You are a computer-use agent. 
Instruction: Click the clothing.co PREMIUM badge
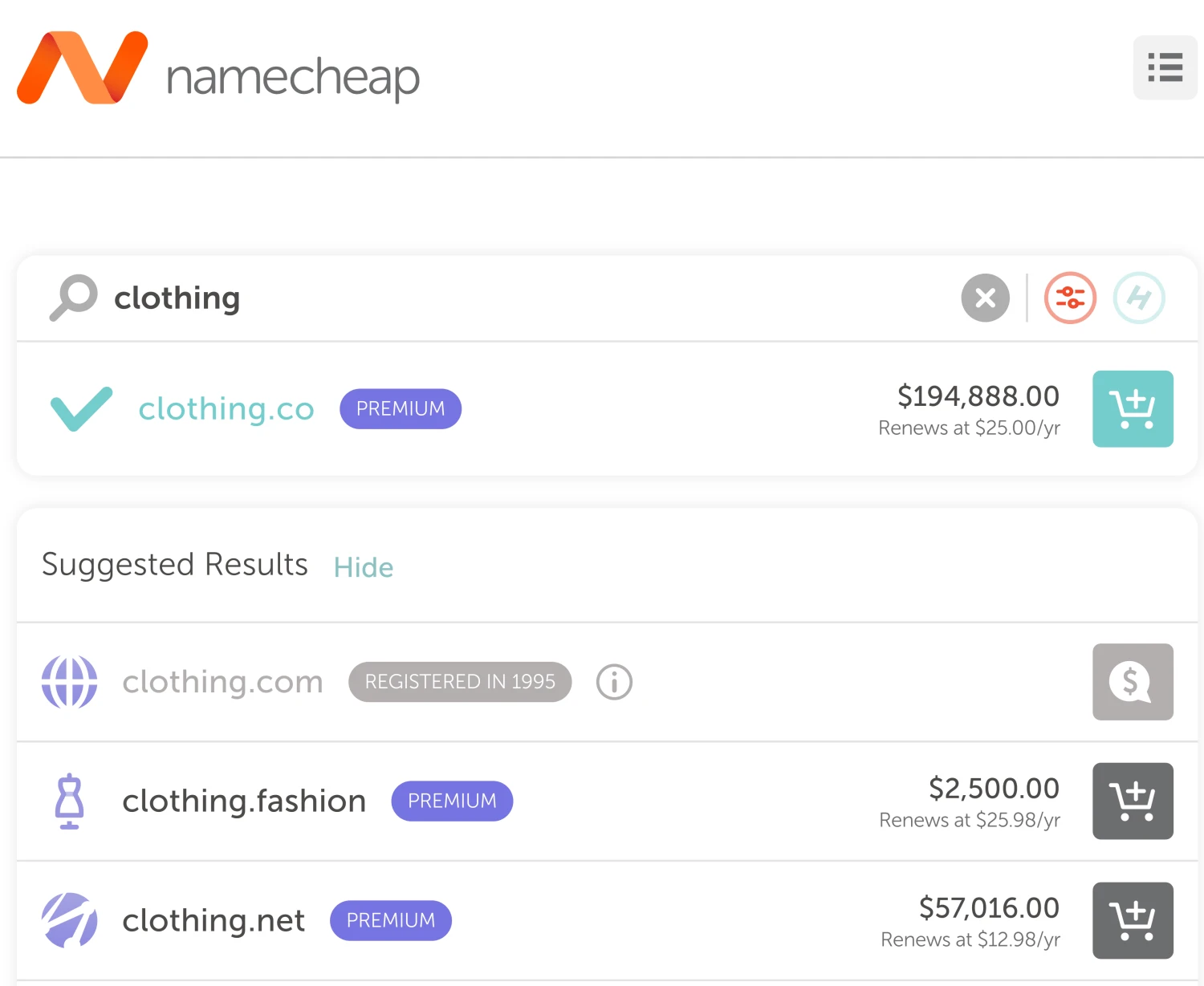[x=400, y=409]
